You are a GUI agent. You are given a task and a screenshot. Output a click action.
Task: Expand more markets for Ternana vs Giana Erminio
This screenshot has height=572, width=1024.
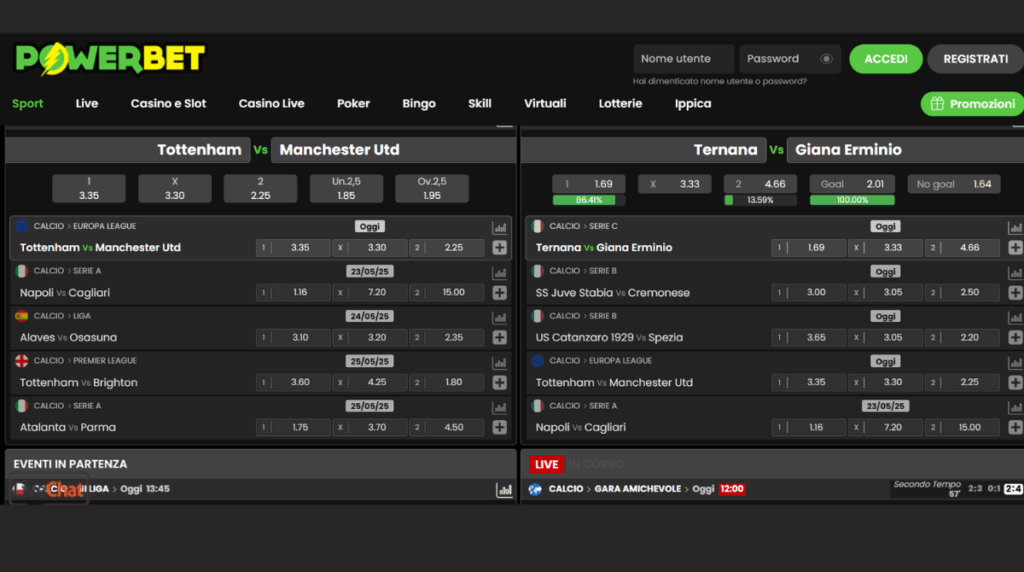[1015, 248]
